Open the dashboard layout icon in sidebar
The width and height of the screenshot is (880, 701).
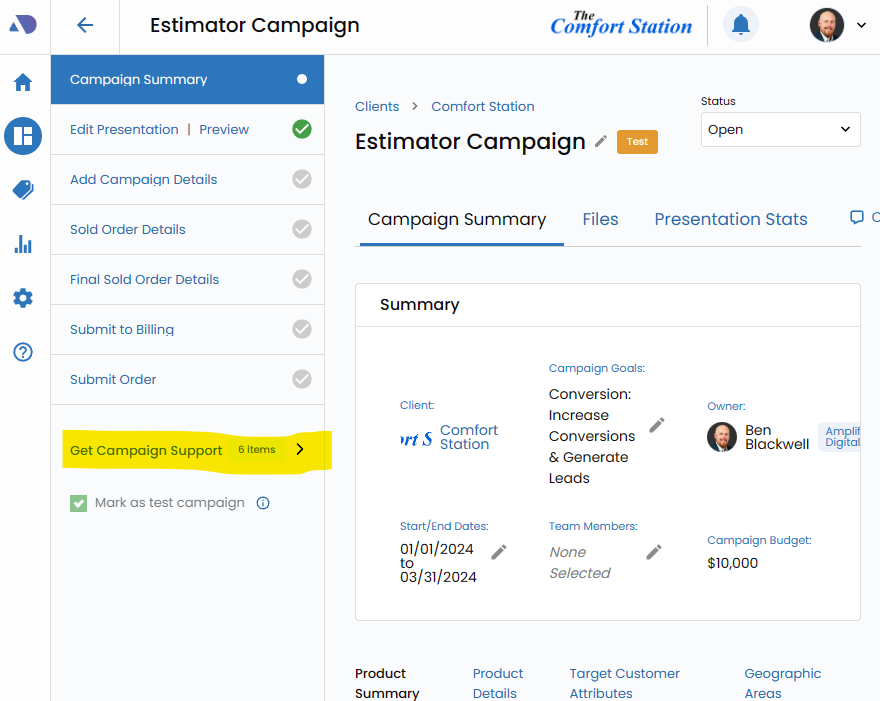[23, 135]
